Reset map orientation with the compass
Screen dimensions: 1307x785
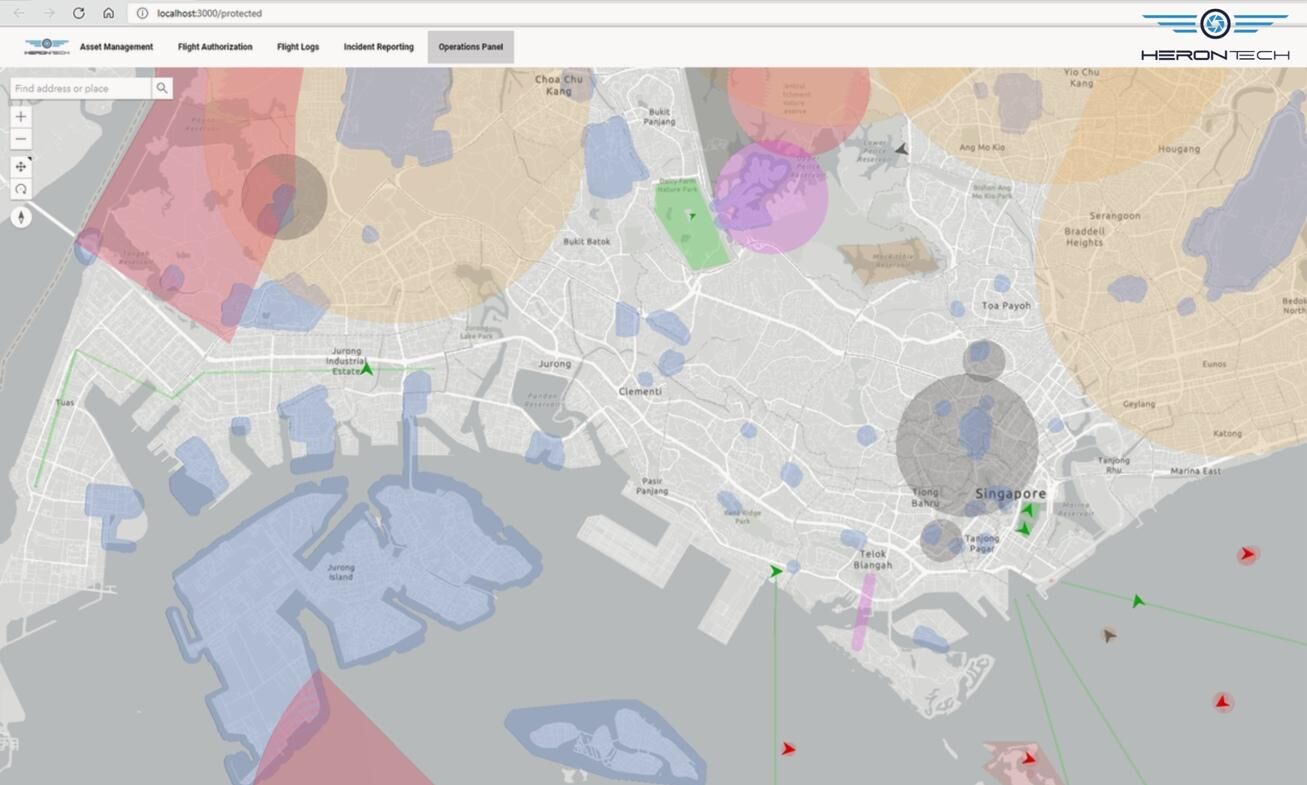pos(21,217)
